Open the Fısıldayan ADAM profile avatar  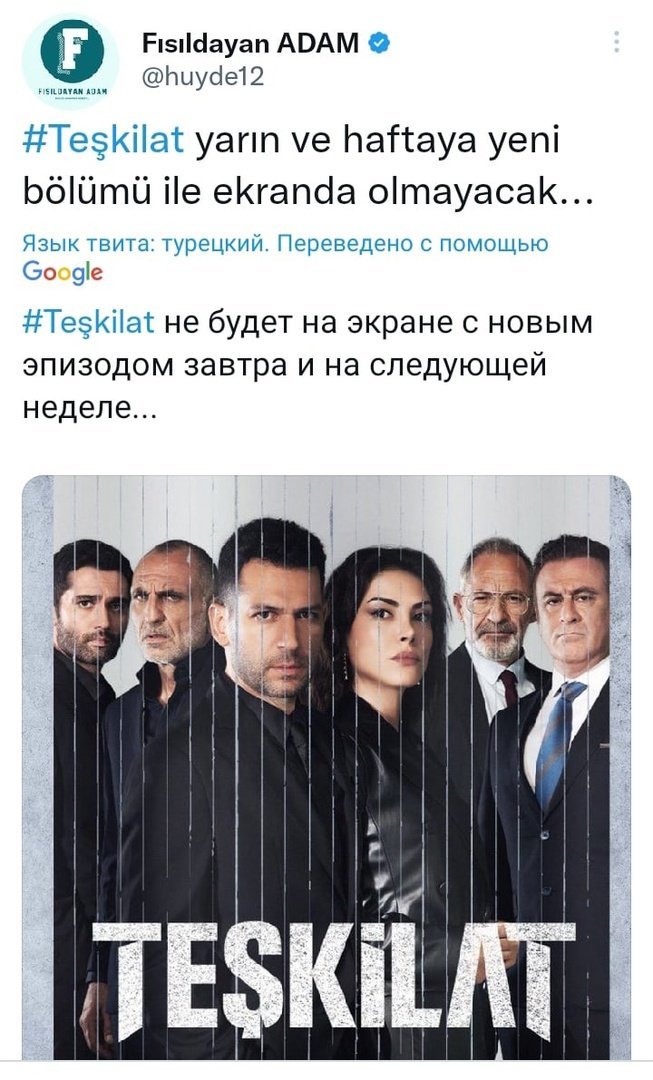tap(71, 60)
